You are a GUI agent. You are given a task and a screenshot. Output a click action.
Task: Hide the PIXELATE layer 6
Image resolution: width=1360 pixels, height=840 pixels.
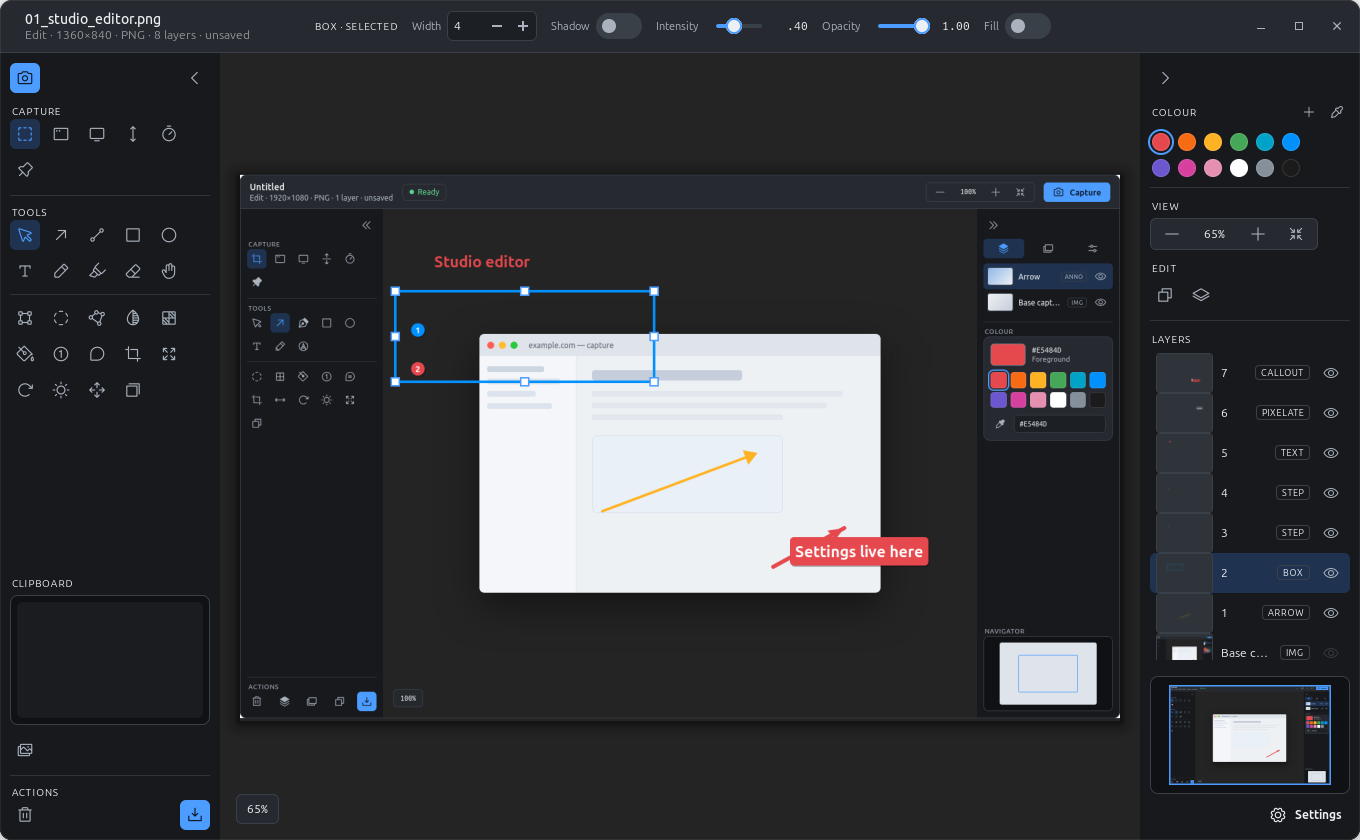click(1331, 413)
